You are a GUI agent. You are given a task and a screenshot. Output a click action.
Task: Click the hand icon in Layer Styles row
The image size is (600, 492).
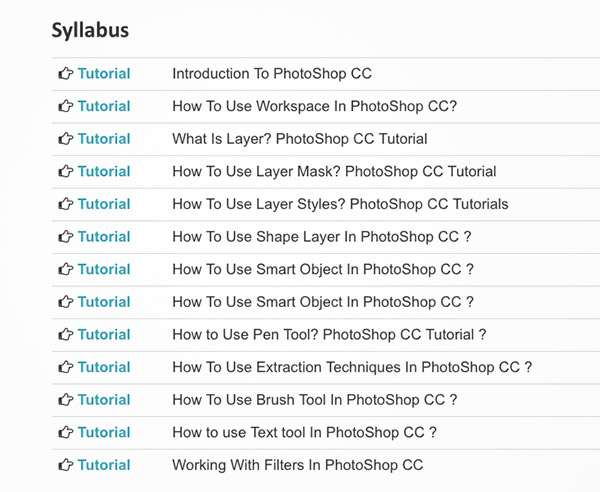[66, 204]
